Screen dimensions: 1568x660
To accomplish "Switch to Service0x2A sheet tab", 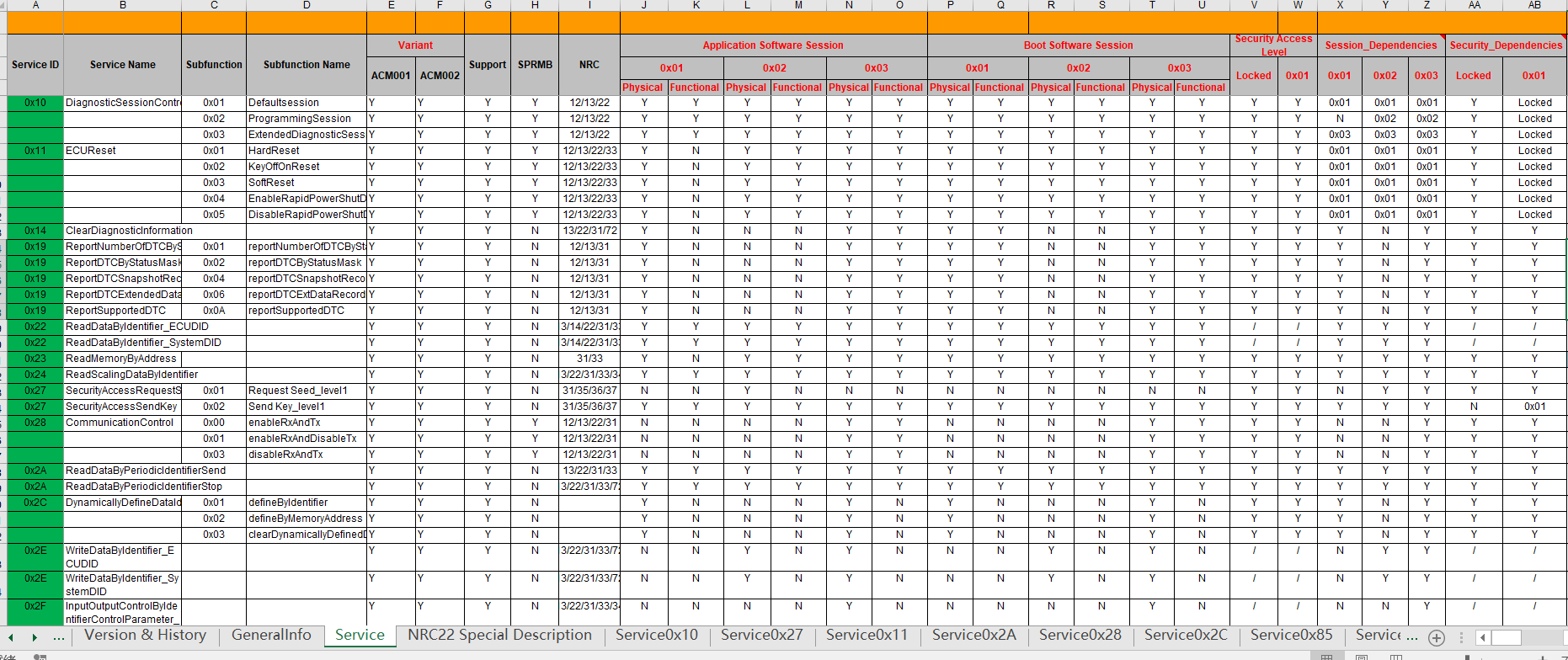I will click(974, 636).
